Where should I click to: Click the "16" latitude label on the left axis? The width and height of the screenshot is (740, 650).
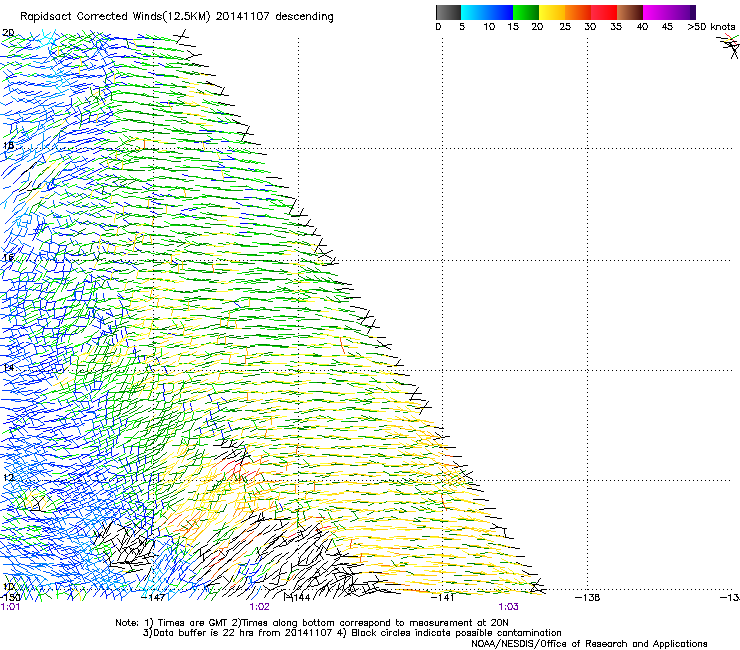[x=8, y=257]
